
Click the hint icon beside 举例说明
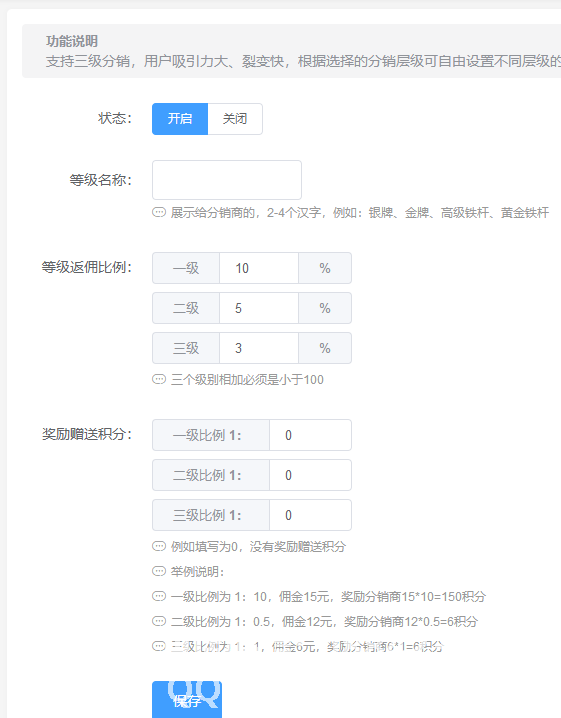(x=159, y=571)
